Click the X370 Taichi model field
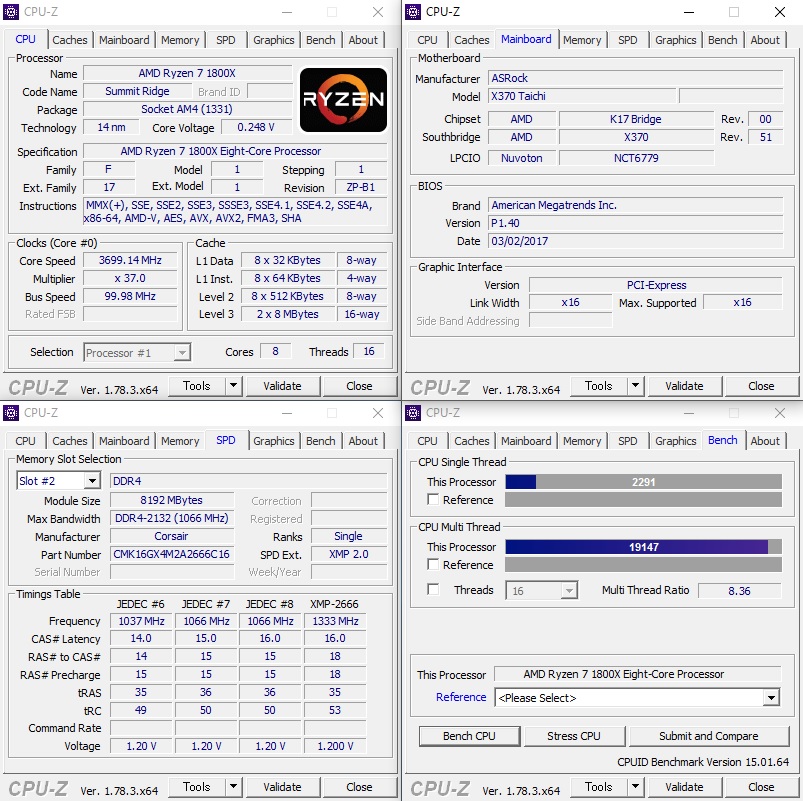This screenshot has height=801, width=803. (x=582, y=96)
